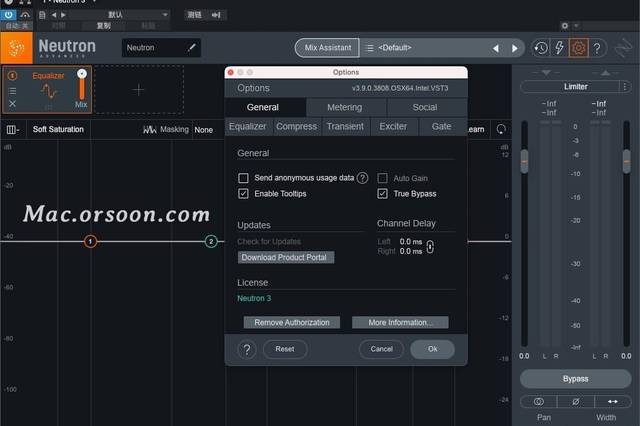Confirm Options with Ok button
Viewport: 640px width, 426px height.
click(x=433, y=349)
